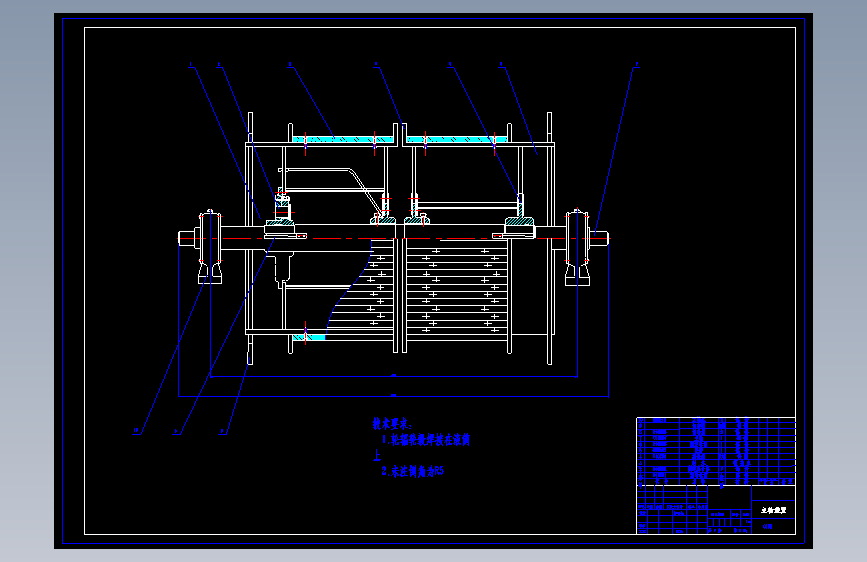The width and height of the screenshot is (867, 562).
Task: Click part balloon number 3 at the top
Action: pos(290,65)
